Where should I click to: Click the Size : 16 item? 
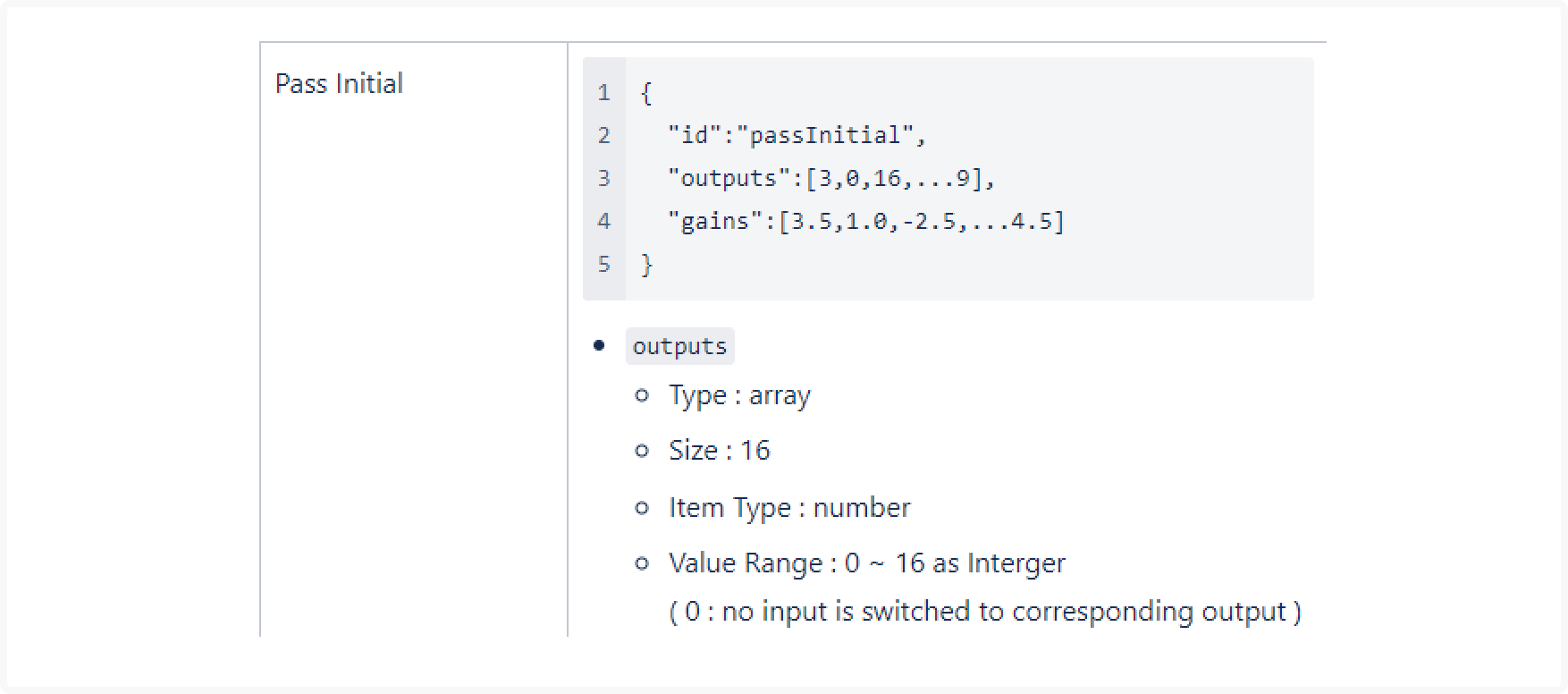[720, 450]
